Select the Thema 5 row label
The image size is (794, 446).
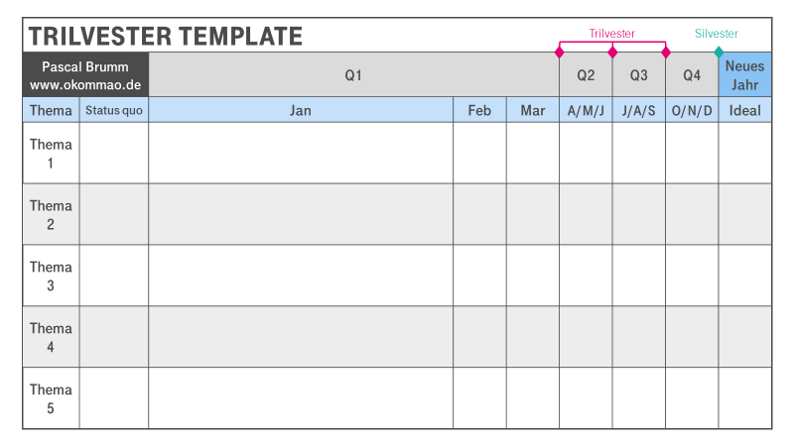point(51,399)
